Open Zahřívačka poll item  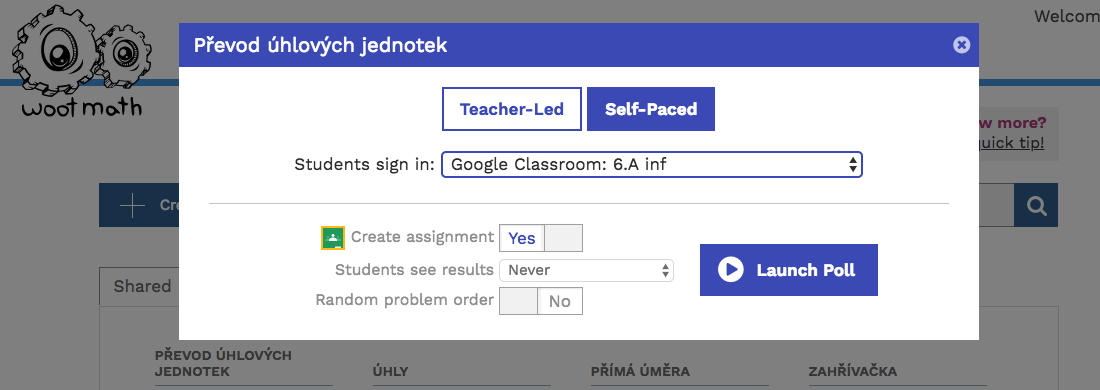(x=852, y=372)
